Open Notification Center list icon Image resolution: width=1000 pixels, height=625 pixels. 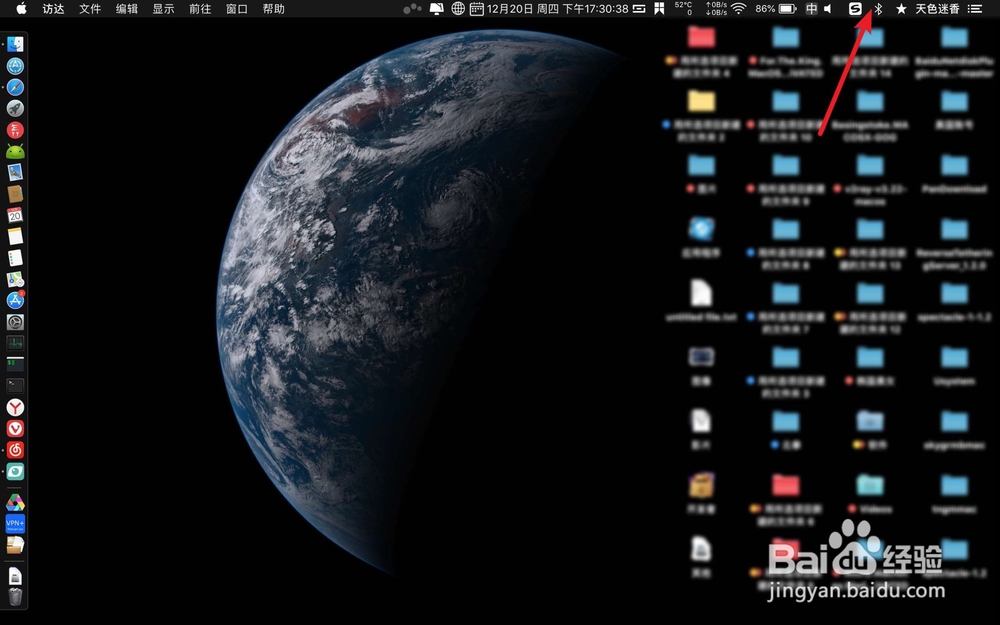click(975, 9)
